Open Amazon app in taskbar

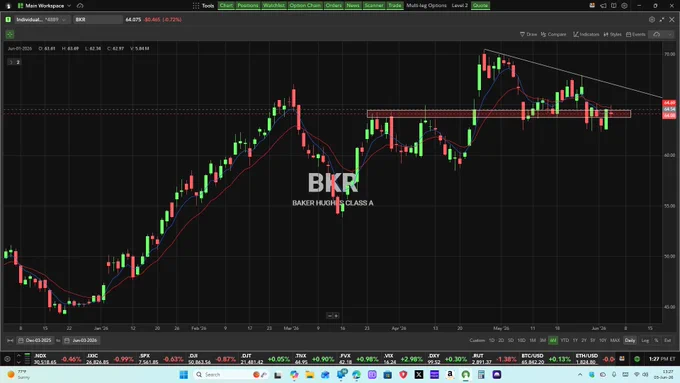click(450, 374)
